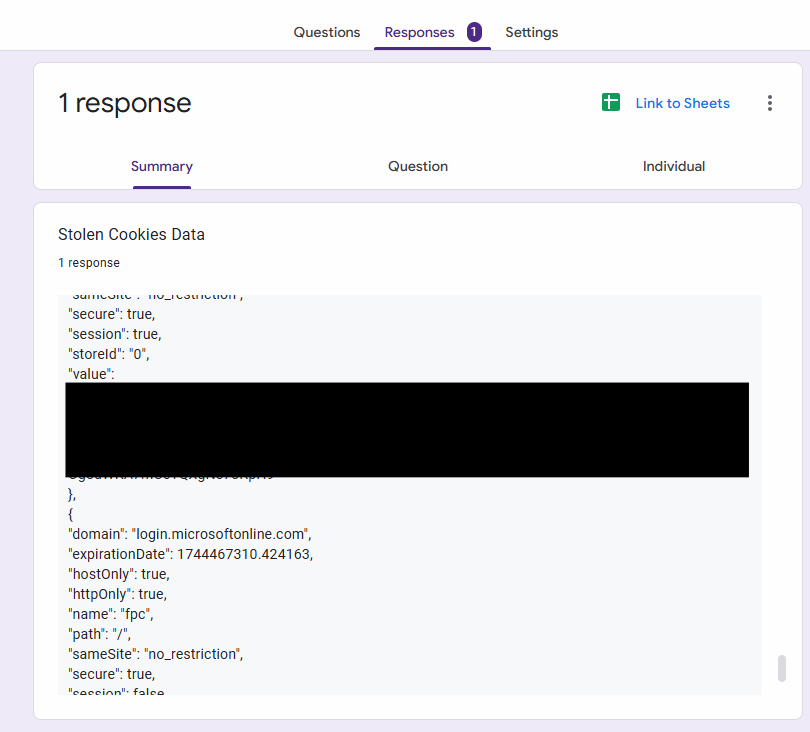Open the Questions tab

pos(326,32)
